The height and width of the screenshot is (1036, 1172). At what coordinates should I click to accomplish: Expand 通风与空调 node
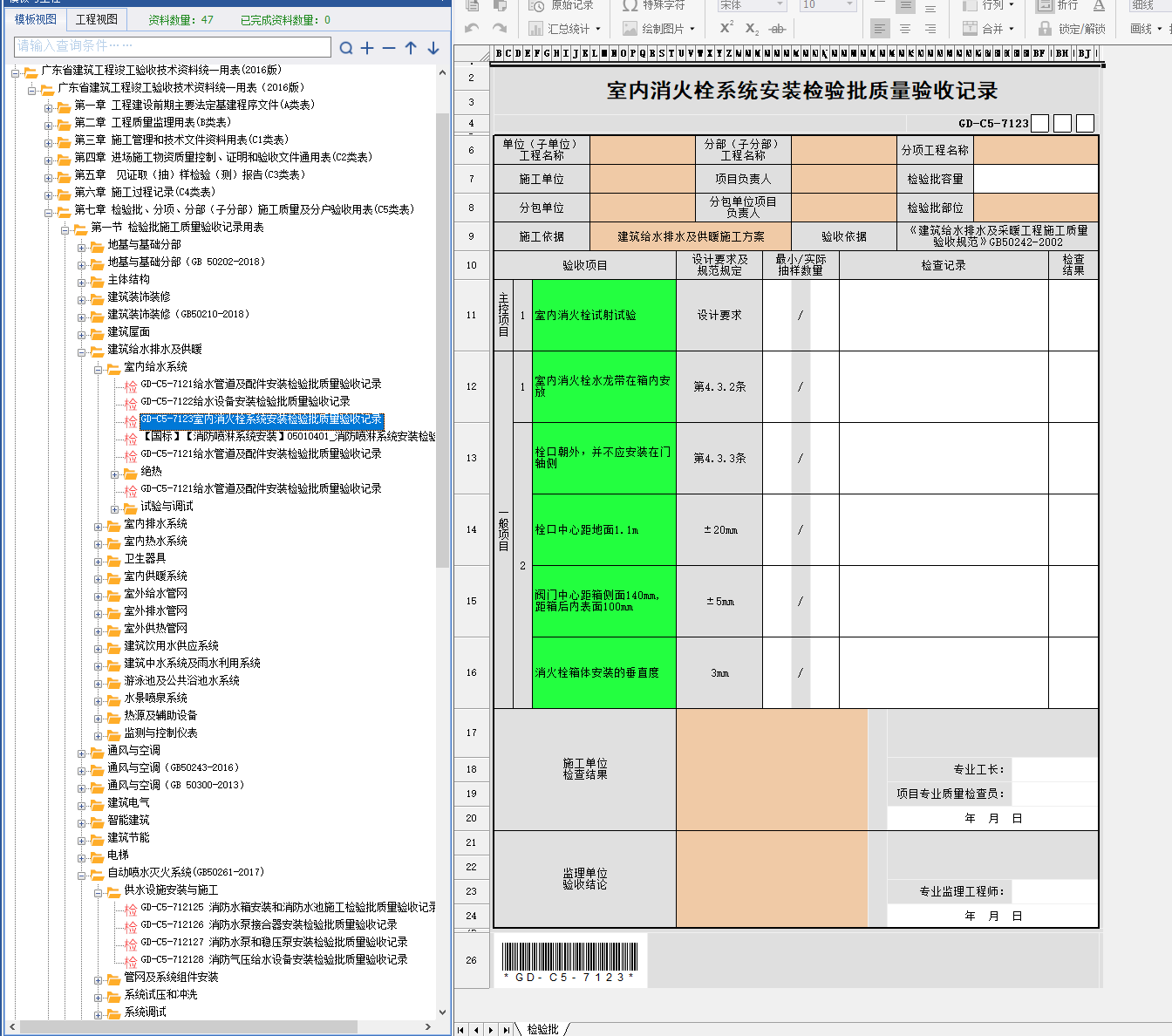pos(82,753)
